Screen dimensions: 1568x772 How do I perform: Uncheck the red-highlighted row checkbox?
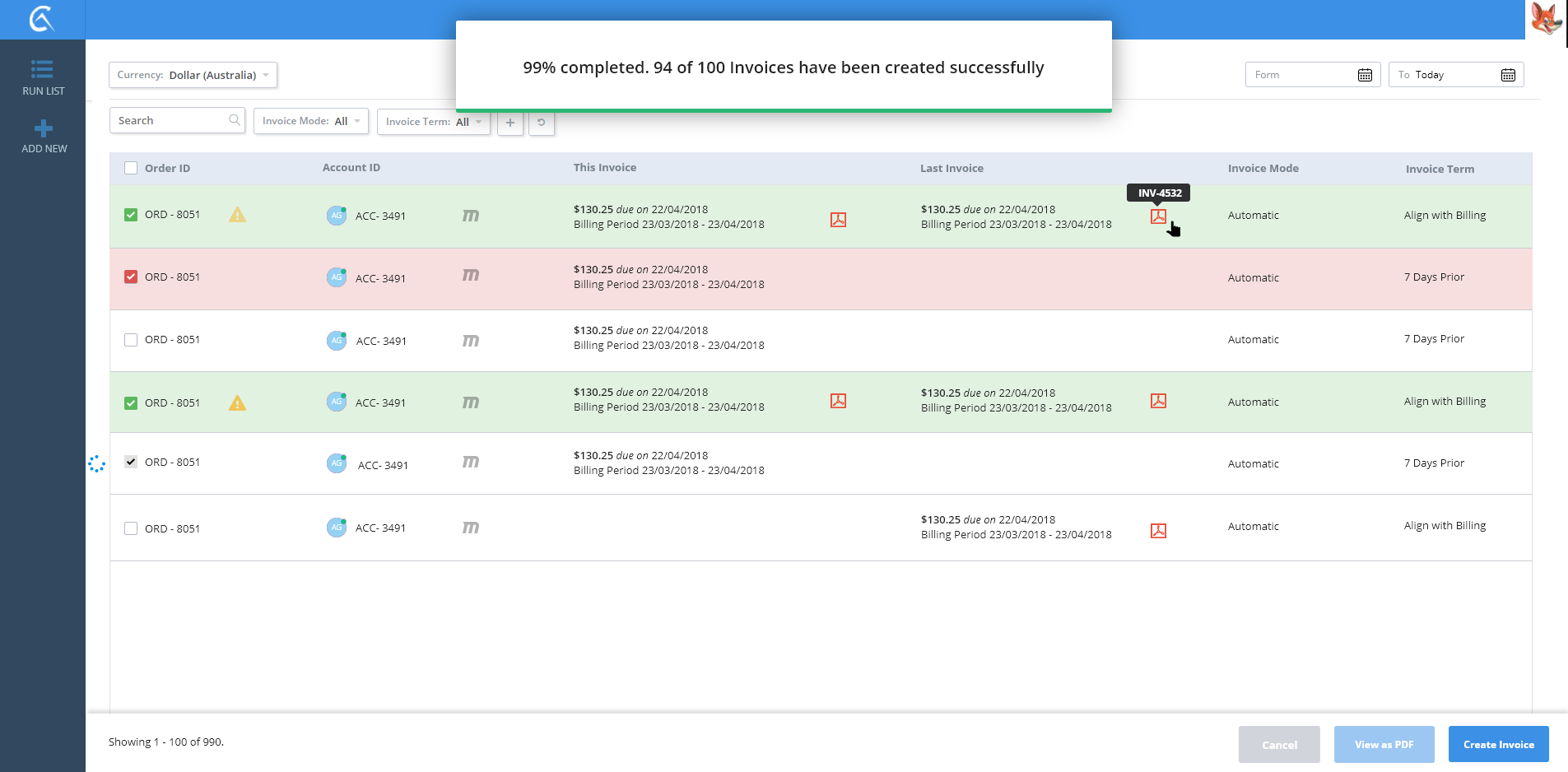tap(131, 277)
